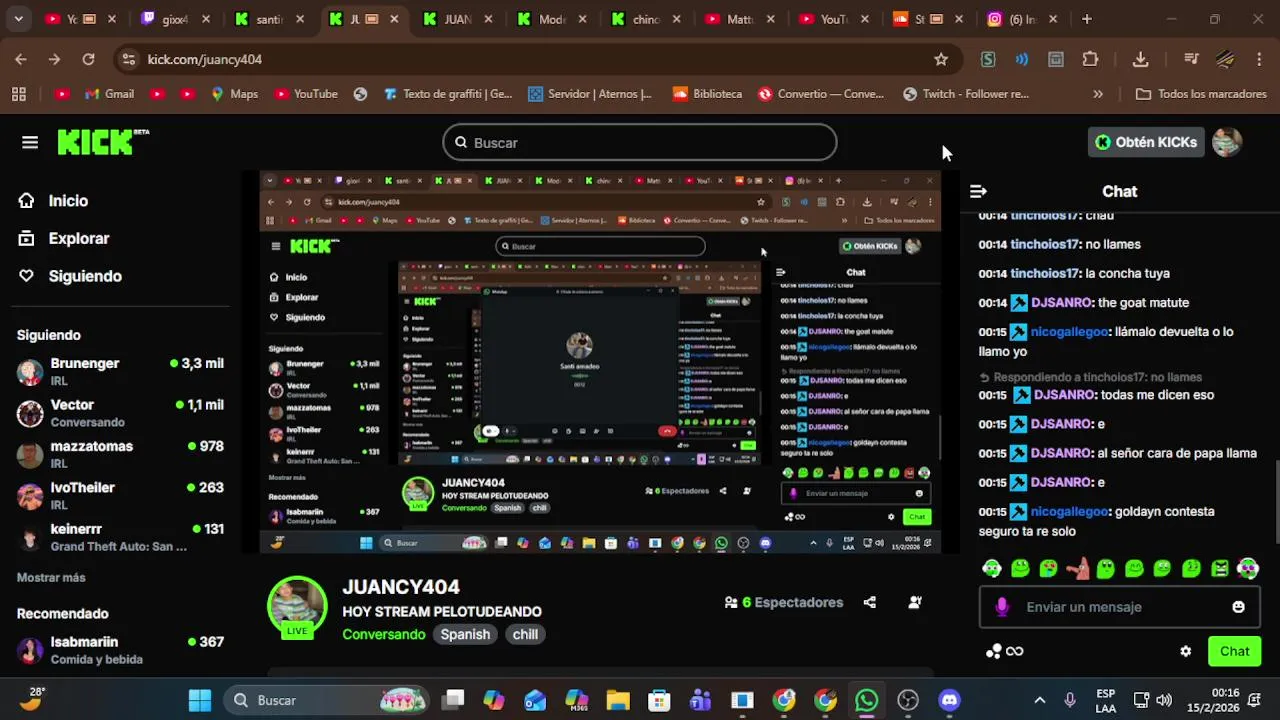
Task: Click the green Chat send button
Action: click(1234, 651)
